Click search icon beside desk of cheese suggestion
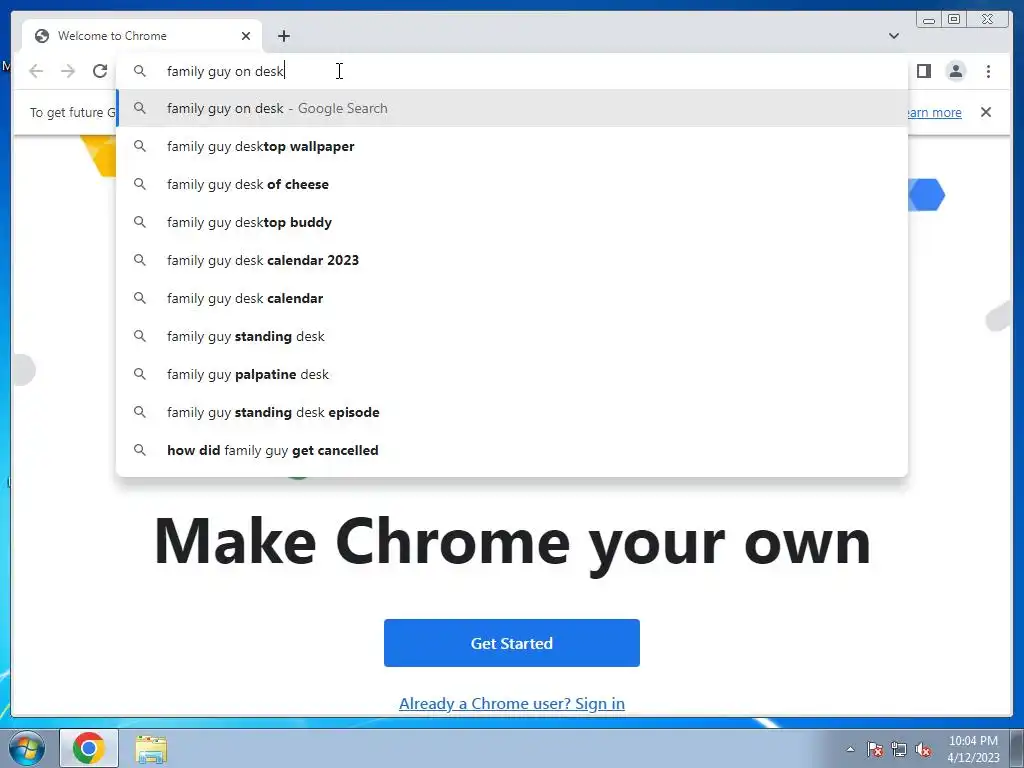The height and width of the screenshot is (768, 1024). point(140,184)
